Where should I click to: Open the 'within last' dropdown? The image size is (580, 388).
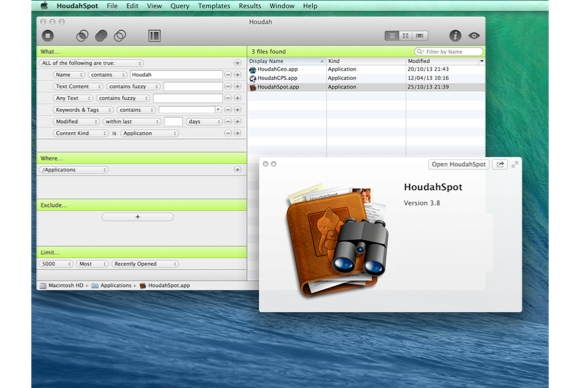[x=132, y=121]
